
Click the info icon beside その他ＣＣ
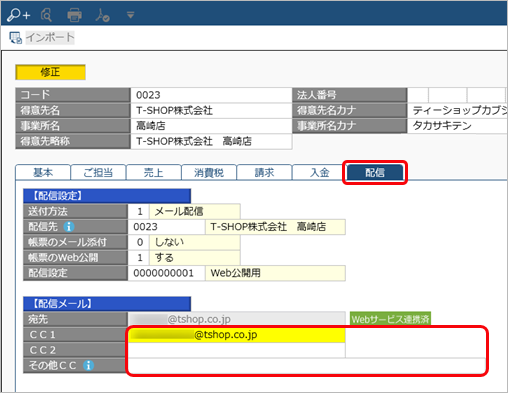tap(88, 366)
